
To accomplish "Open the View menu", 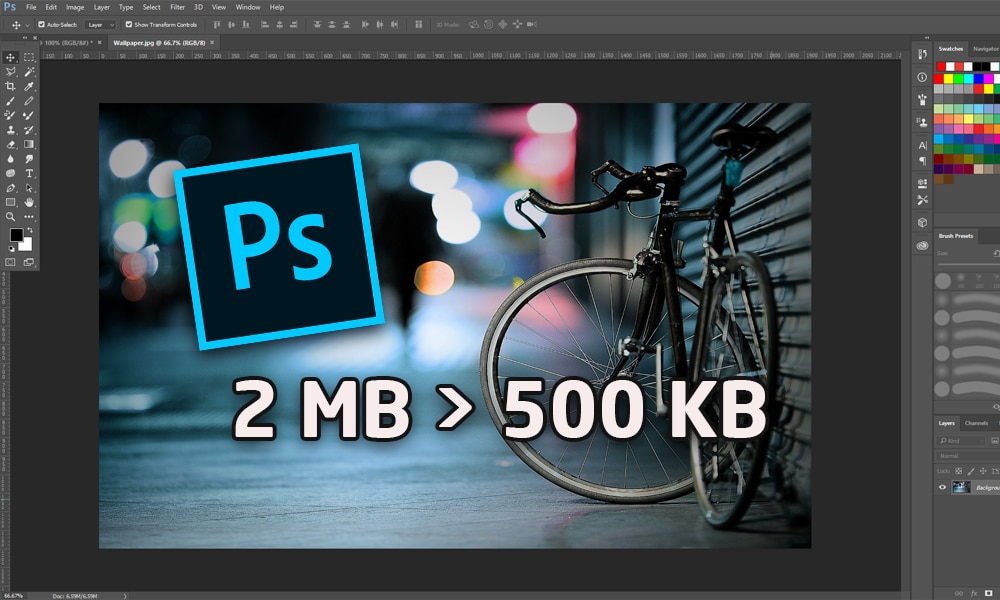I will 219,8.
